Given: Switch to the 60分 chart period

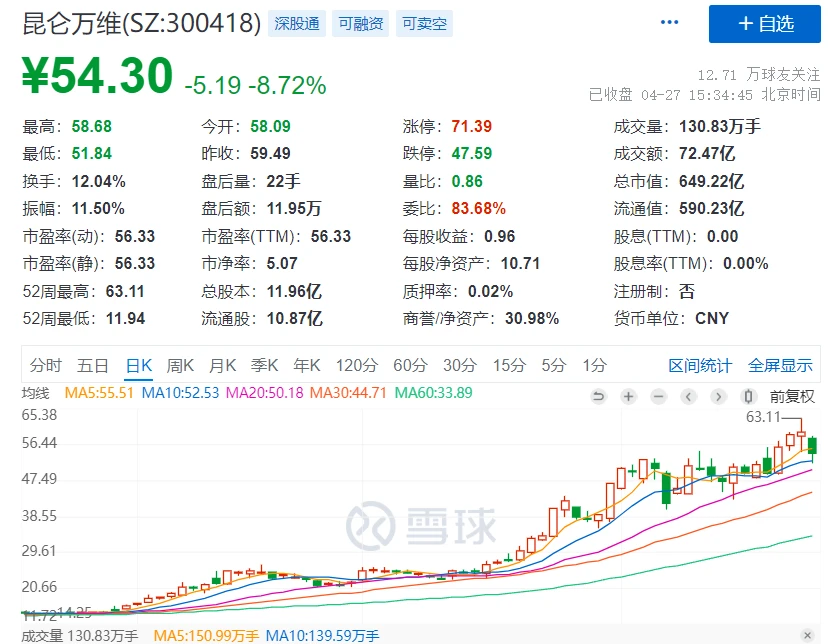Looking at the screenshot, I should (409, 365).
